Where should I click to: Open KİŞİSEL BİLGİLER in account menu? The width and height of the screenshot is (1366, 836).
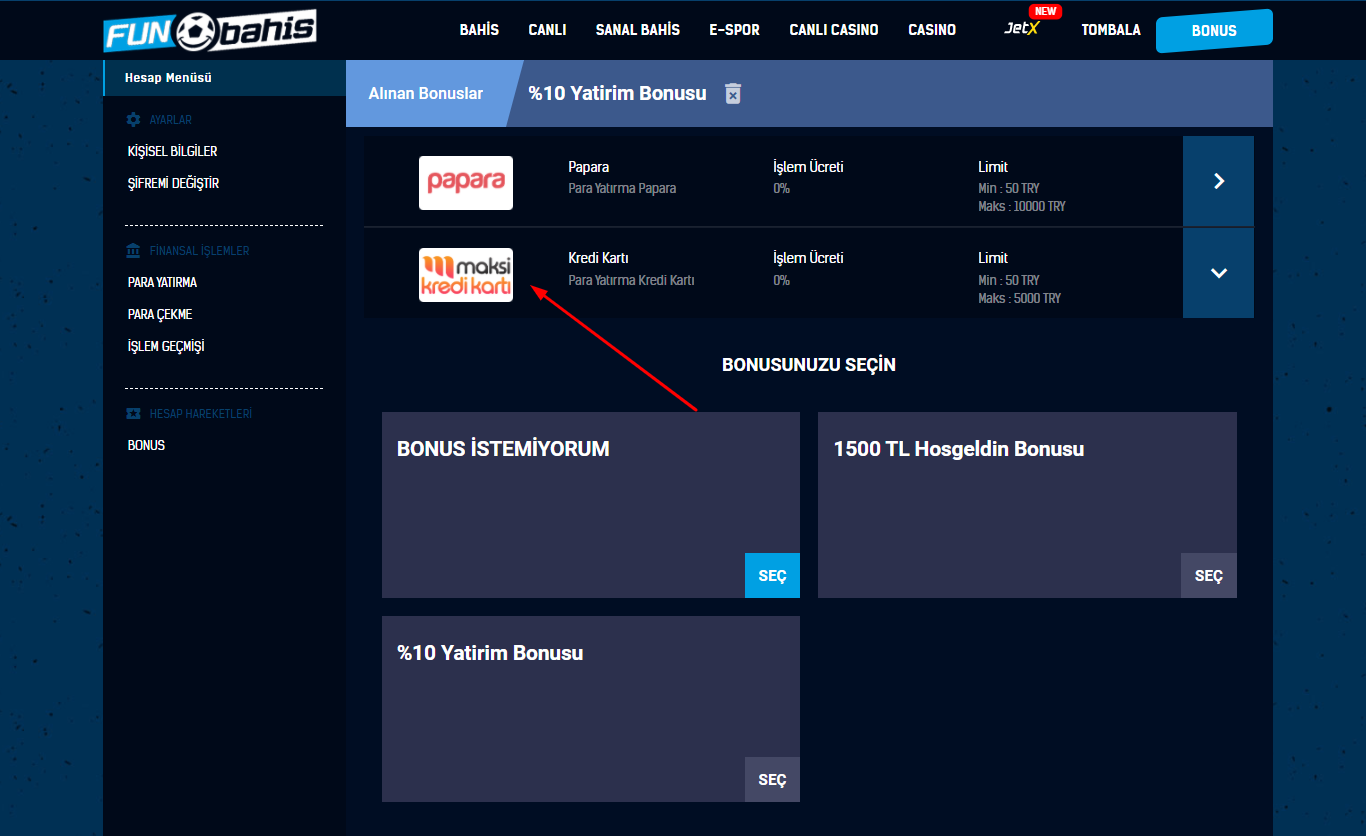coord(172,152)
